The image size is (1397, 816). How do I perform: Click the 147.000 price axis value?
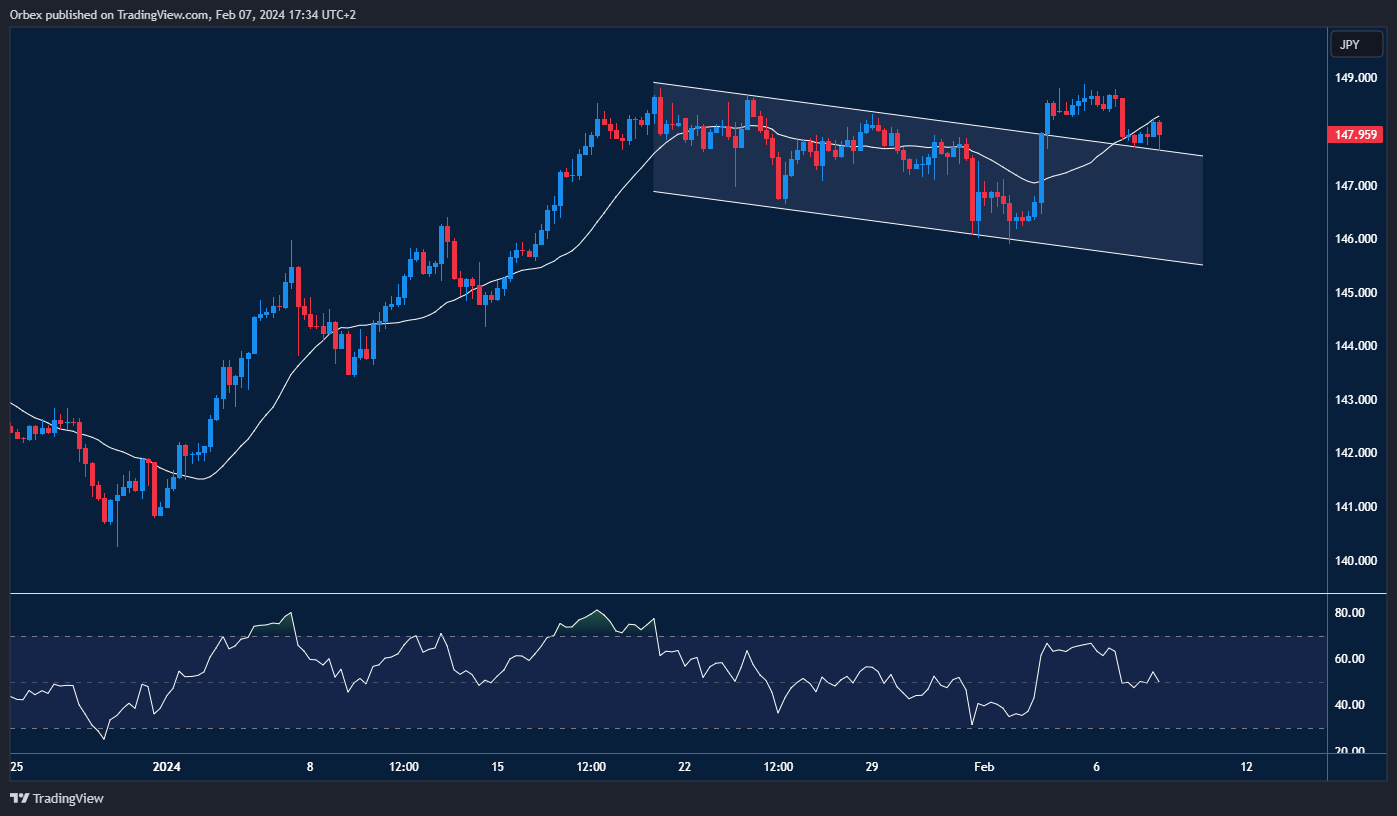pyautogui.click(x=1357, y=184)
